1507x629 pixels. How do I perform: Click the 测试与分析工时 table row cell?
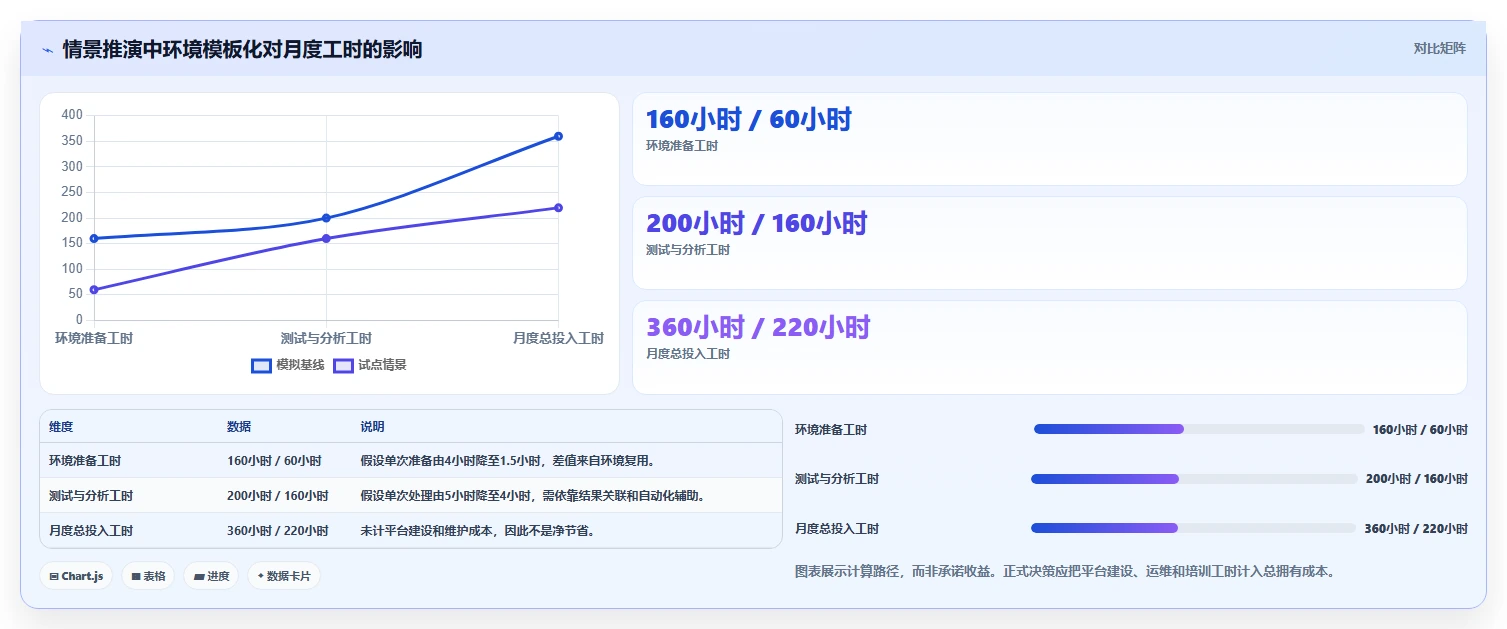pyautogui.click(x=91, y=496)
